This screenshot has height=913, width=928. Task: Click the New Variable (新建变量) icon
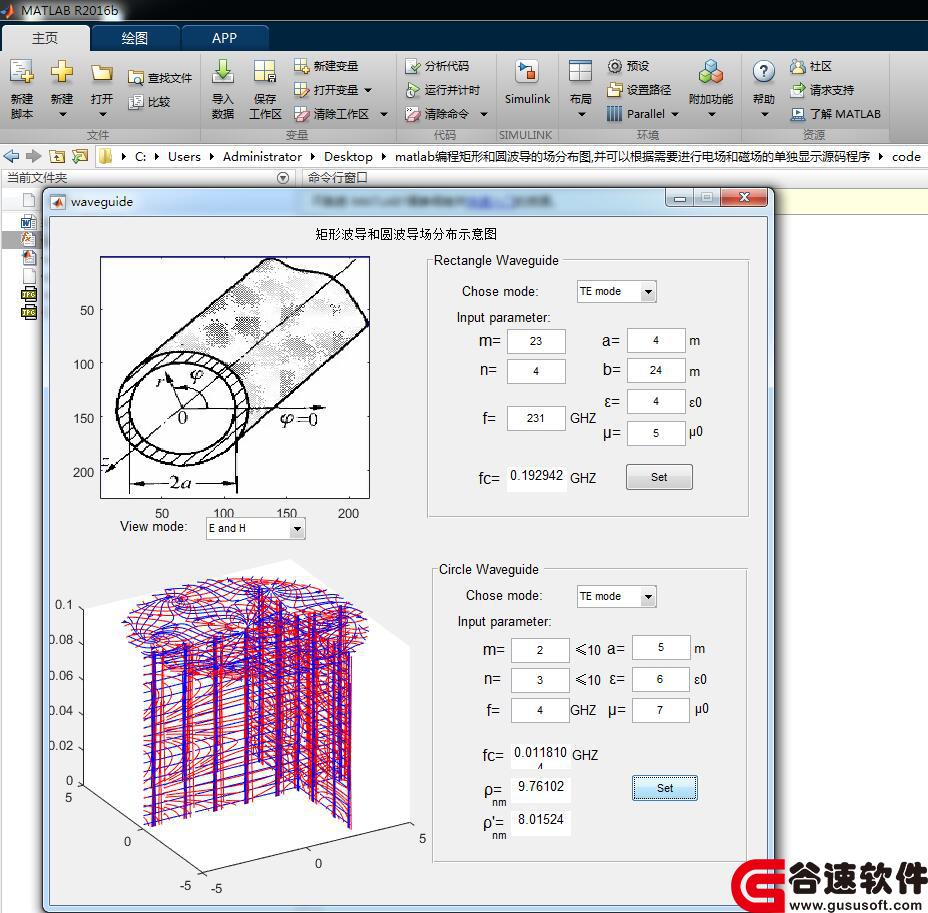pos(301,66)
